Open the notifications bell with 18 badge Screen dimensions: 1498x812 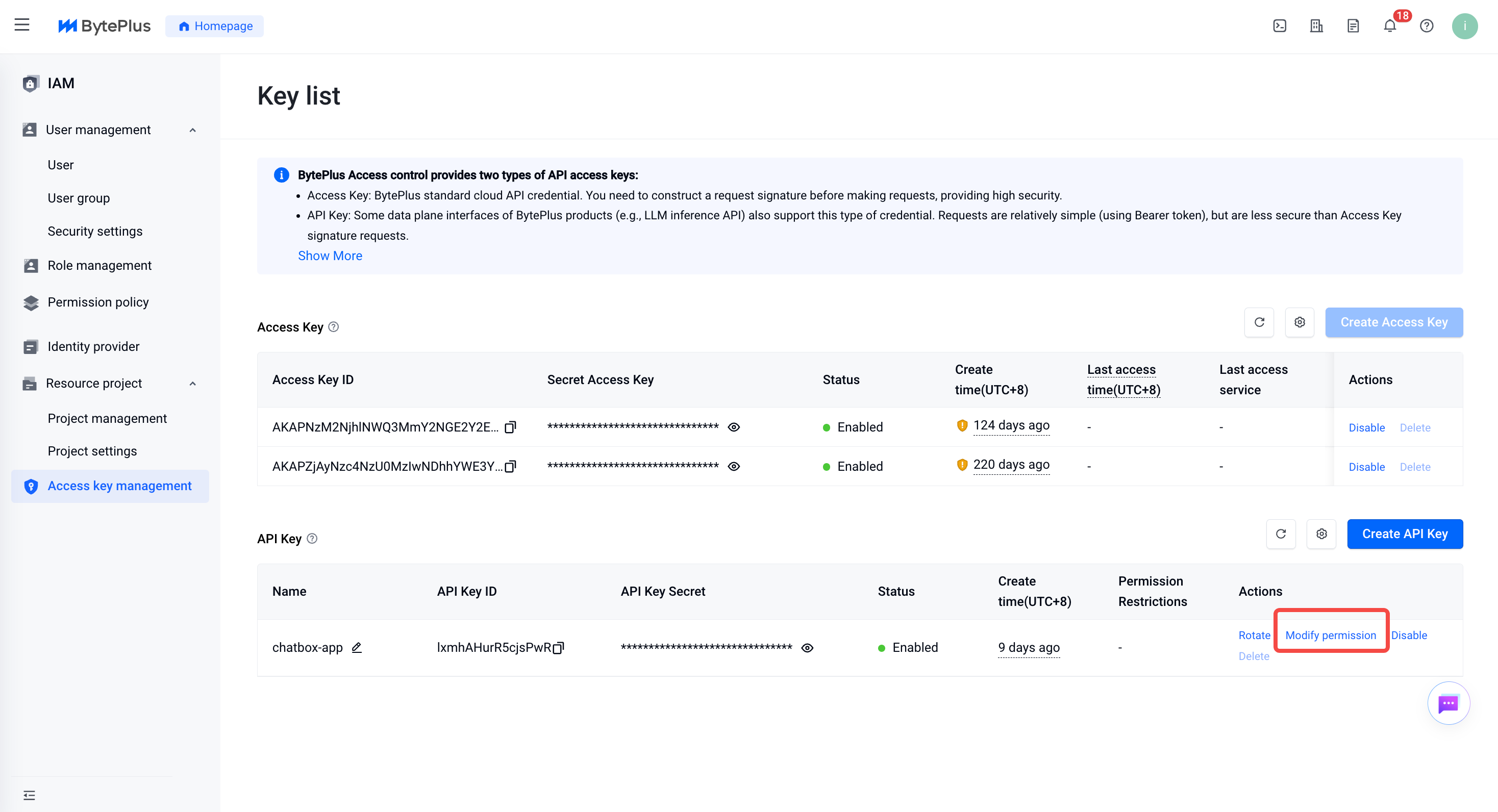coord(1390,26)
